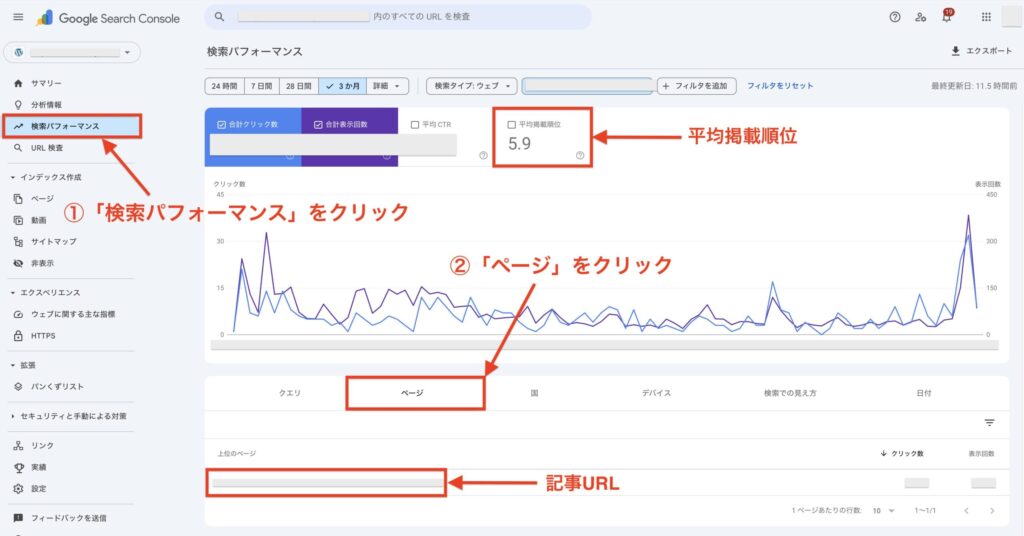Click the manage users icon
1024x536 pixels.
[x=920, y=17]
